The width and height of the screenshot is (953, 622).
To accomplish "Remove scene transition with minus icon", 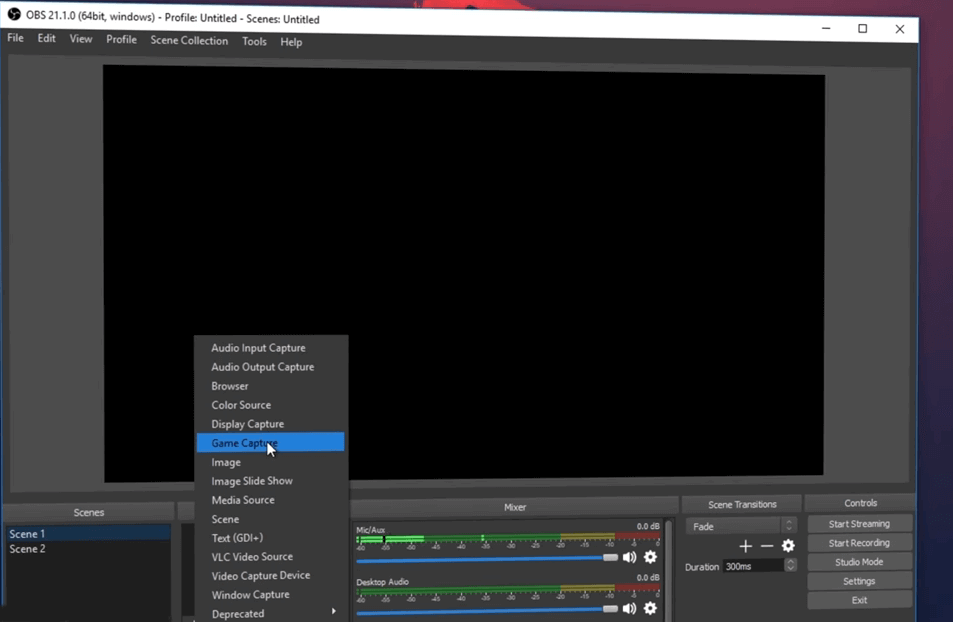I will point(767,546).
